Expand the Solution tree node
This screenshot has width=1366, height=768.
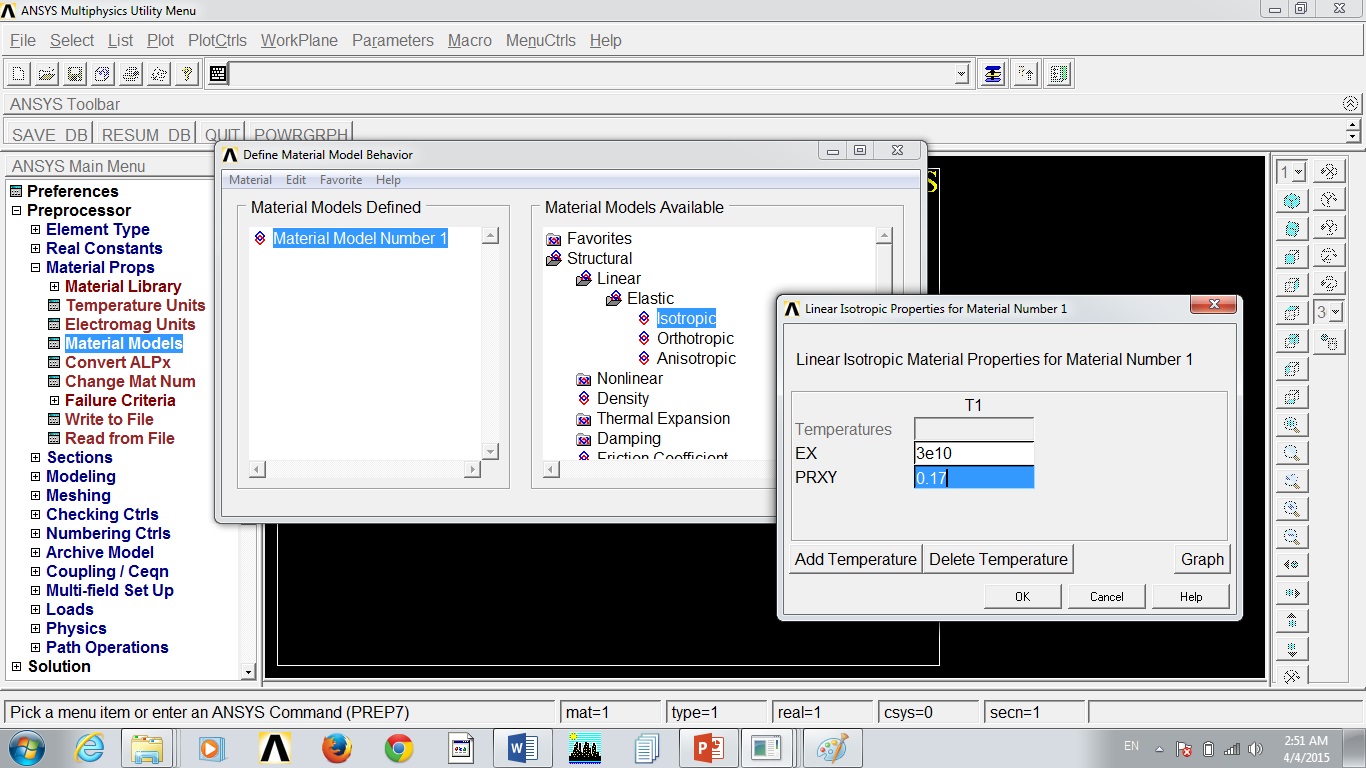point(16,666)
